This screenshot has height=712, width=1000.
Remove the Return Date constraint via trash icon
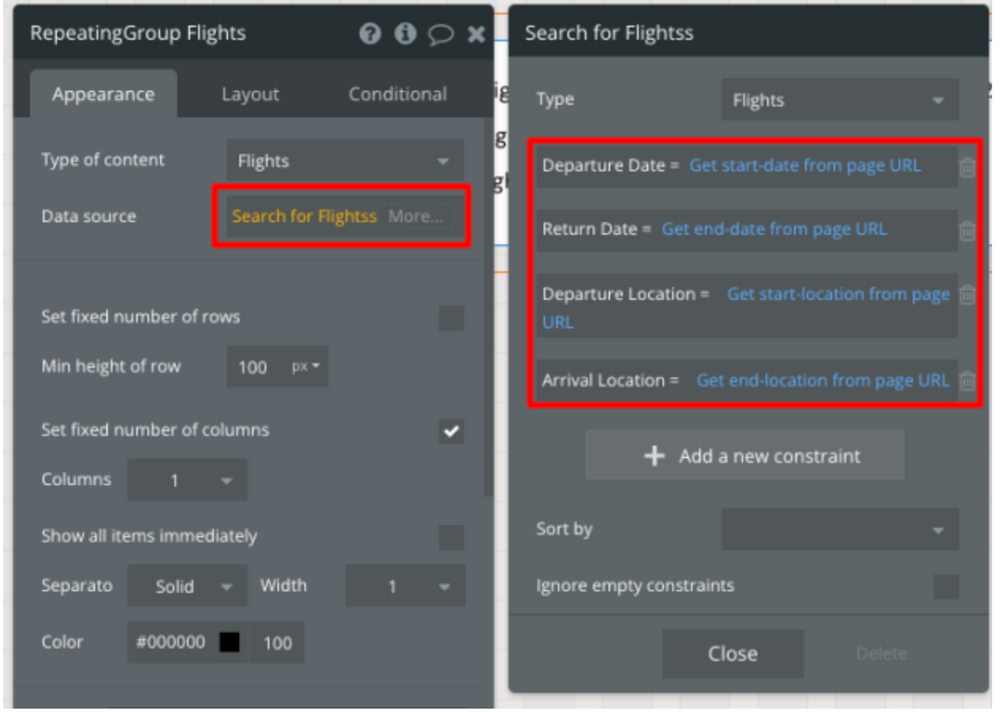click(967, 231)
